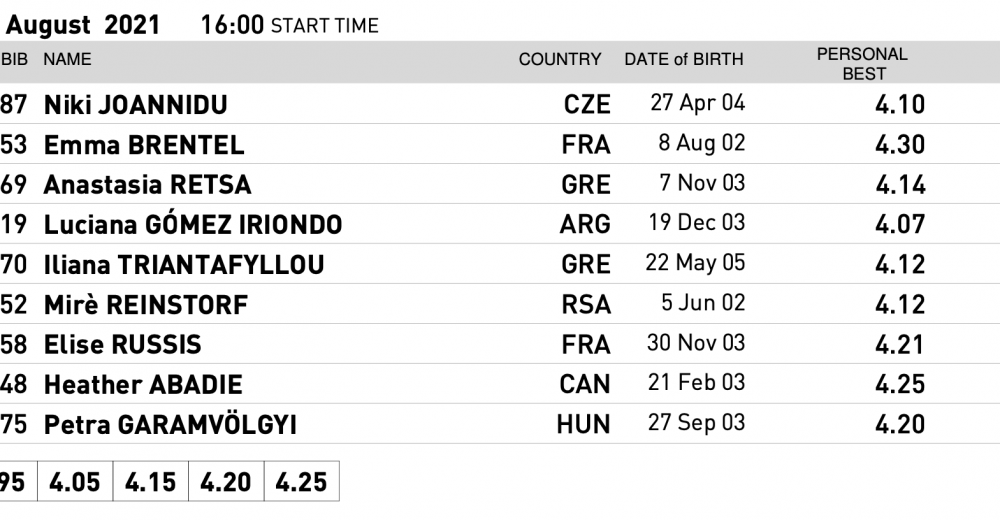1000x520 pixels.
Task: Click the ARG country code
Action: 585,225
